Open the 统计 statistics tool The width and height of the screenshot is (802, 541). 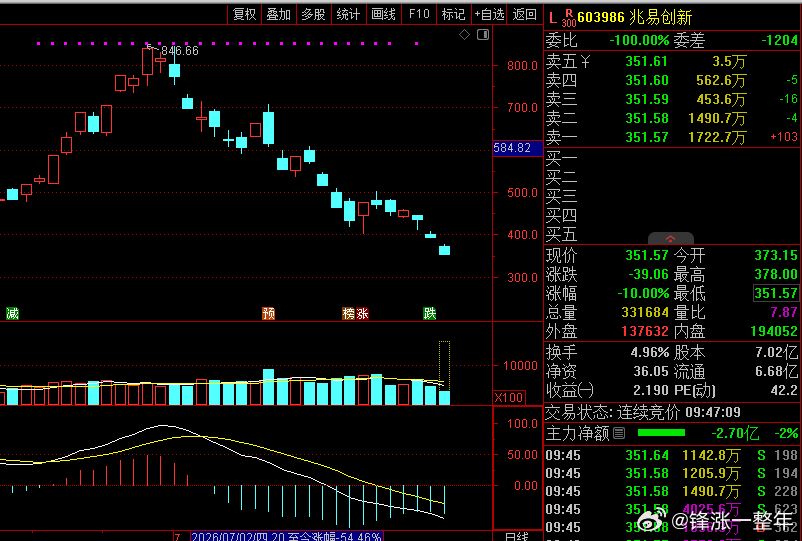point(348,14)
